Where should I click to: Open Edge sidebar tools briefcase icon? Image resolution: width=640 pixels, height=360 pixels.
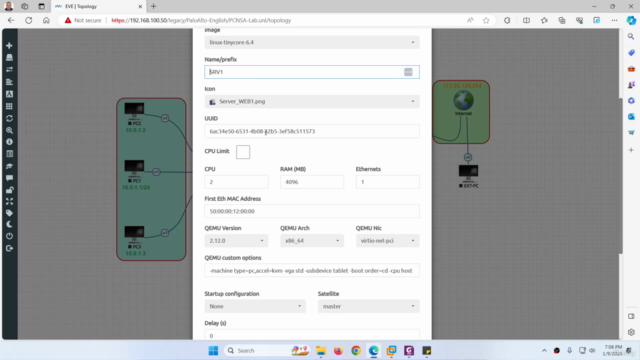631,69
